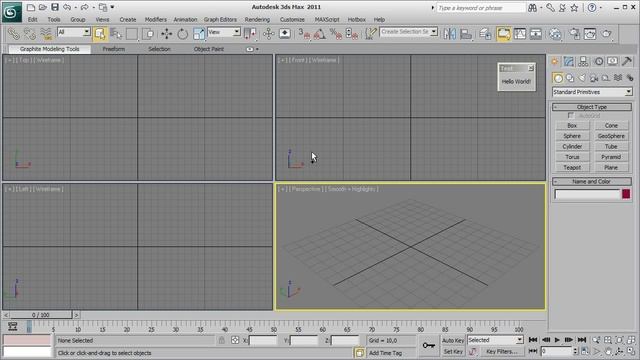
Task: Open Render Setup icon
Action: click(x=574, y=33)
